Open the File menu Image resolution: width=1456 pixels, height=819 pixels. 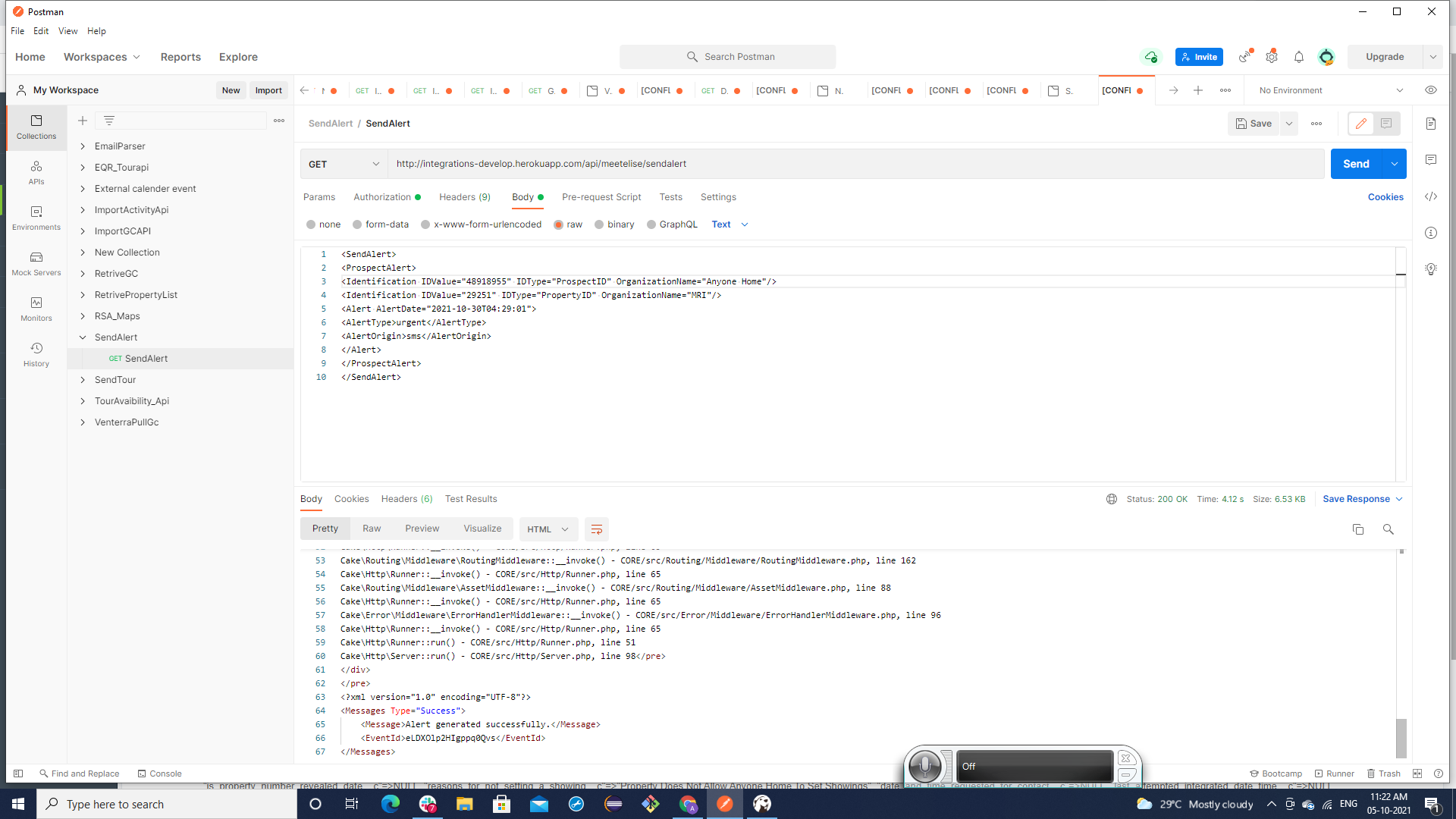[17, 31]
